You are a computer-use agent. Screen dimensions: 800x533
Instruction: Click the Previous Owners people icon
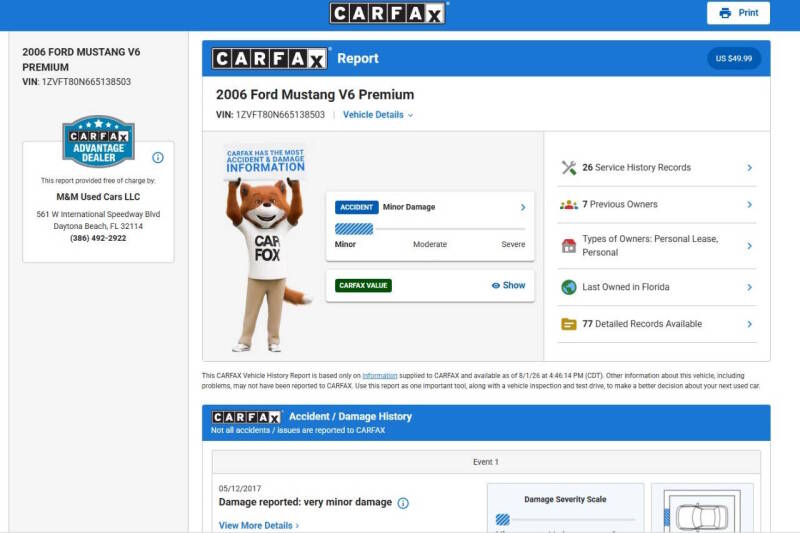569,205
